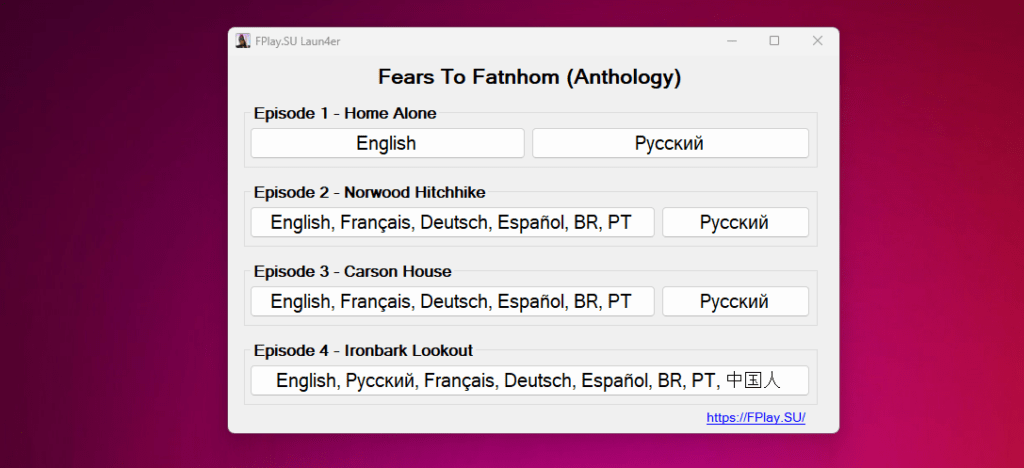This screenshot has width=1024, height=468.
Task: Click the "FPlay.SU Laun4er" window title text
Action: click(298, 41)
